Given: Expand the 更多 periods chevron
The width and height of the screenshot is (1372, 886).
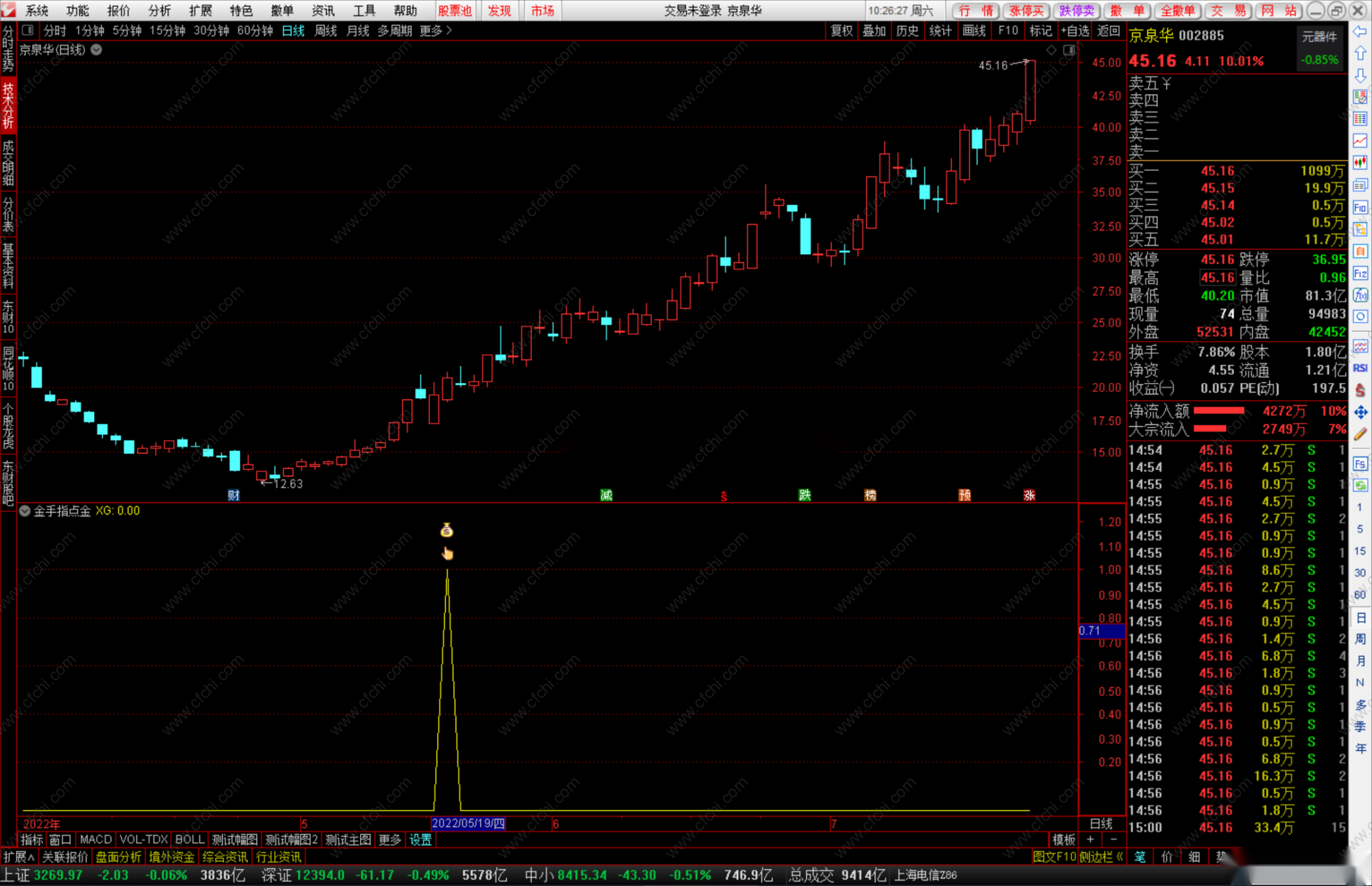Looking at the screenshot, I should (449, 30).
